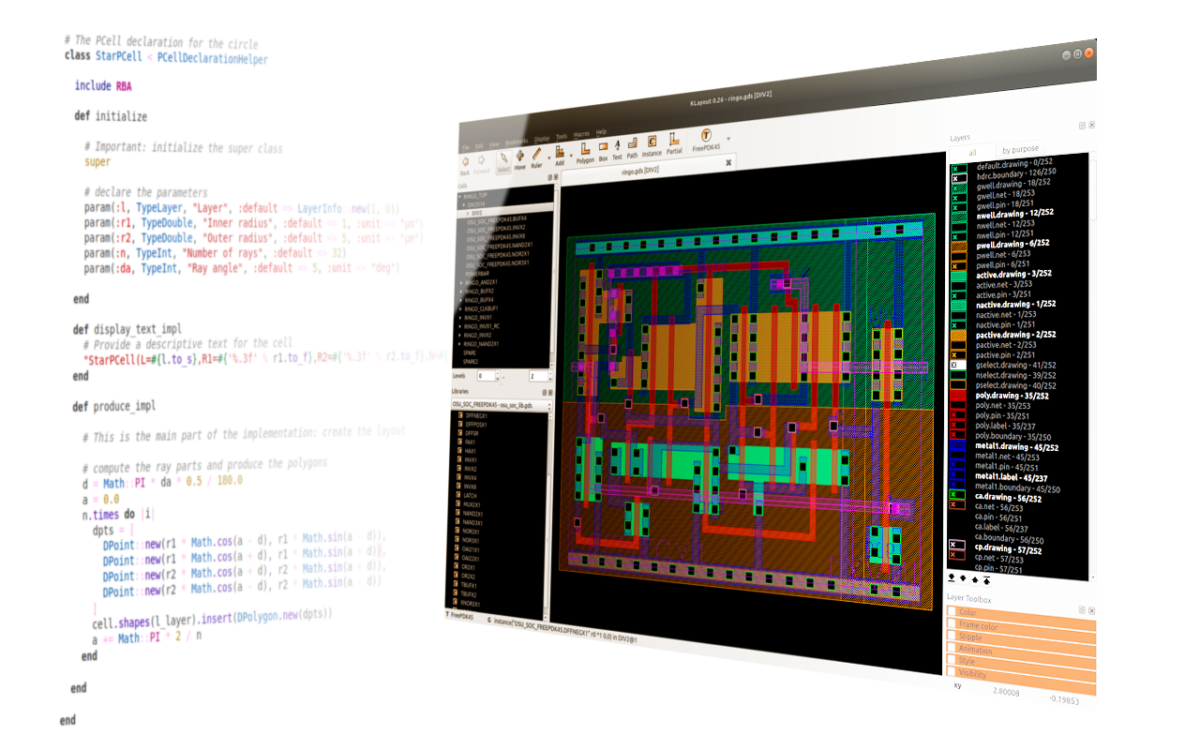This screenshot has width=1200, height=750.
Task: Click the first Levels input field
Action: tap(487, 376)
